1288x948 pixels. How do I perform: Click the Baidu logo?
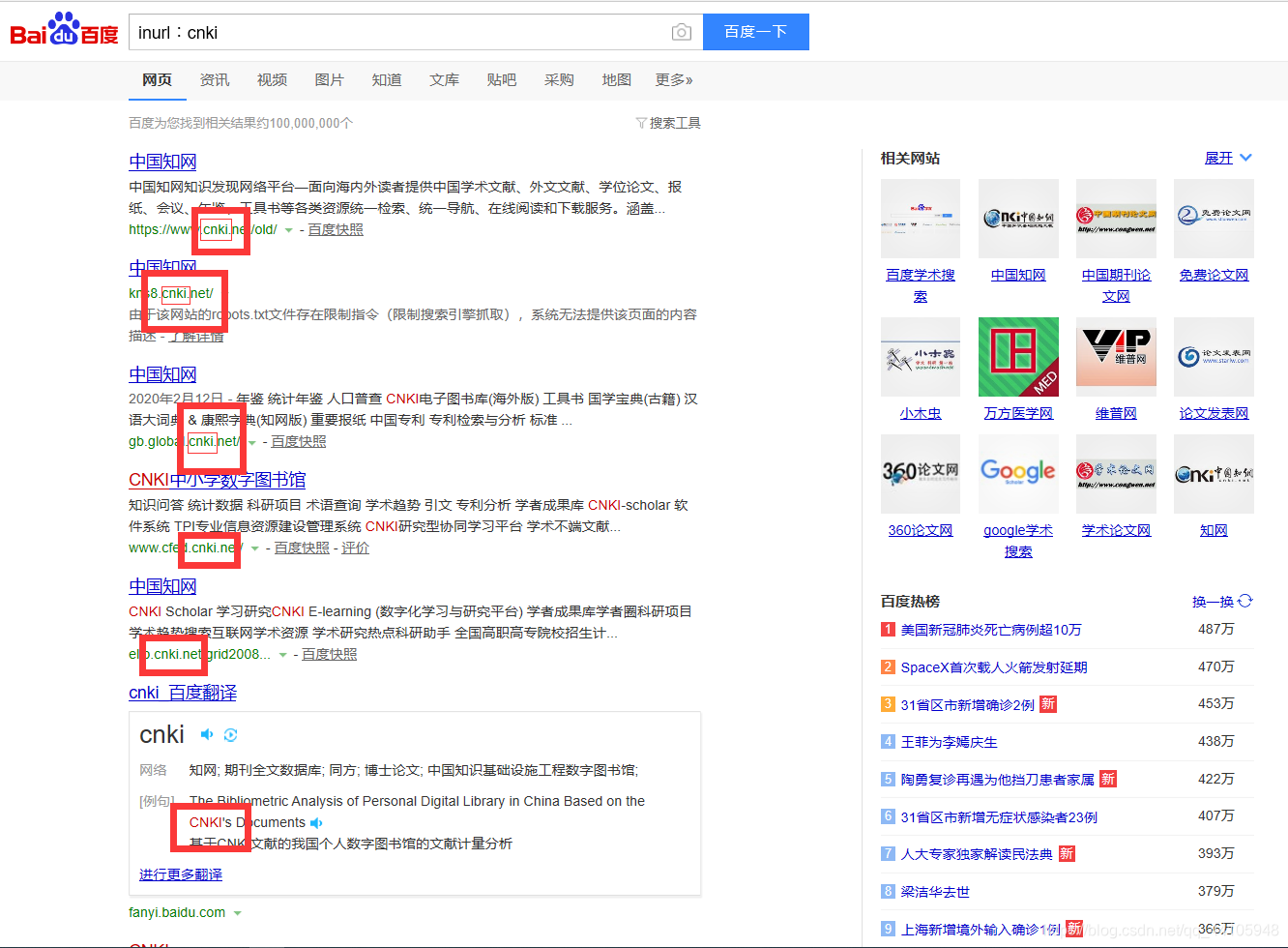click(64, 30)
